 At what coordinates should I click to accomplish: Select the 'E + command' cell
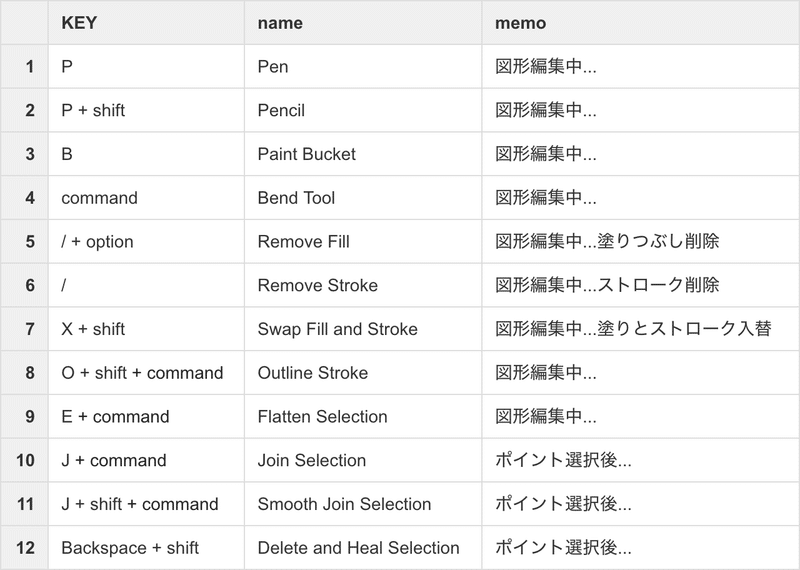coord(146,416)
